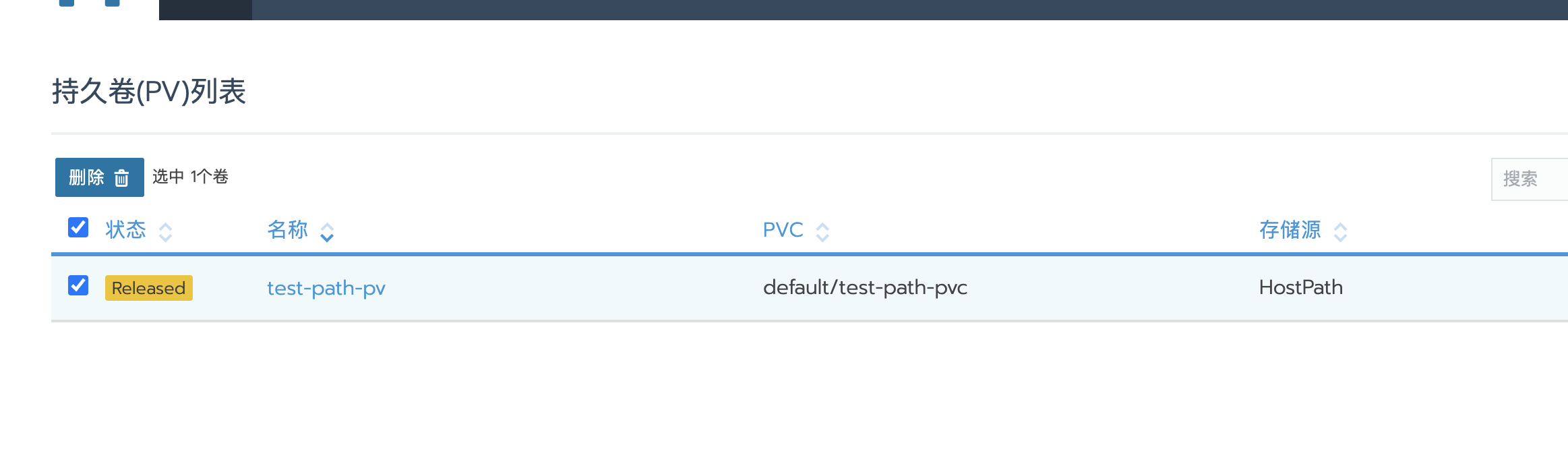Click the 名称 column header label
Screen dimensions: 1568x464
tap(287, 230)
